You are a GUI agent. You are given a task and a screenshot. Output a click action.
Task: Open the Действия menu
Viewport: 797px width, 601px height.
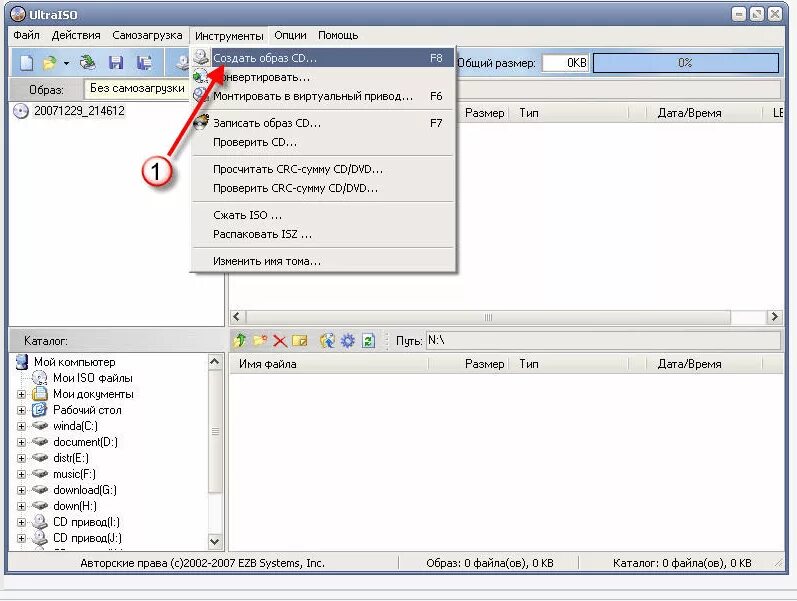click(76, 35)
